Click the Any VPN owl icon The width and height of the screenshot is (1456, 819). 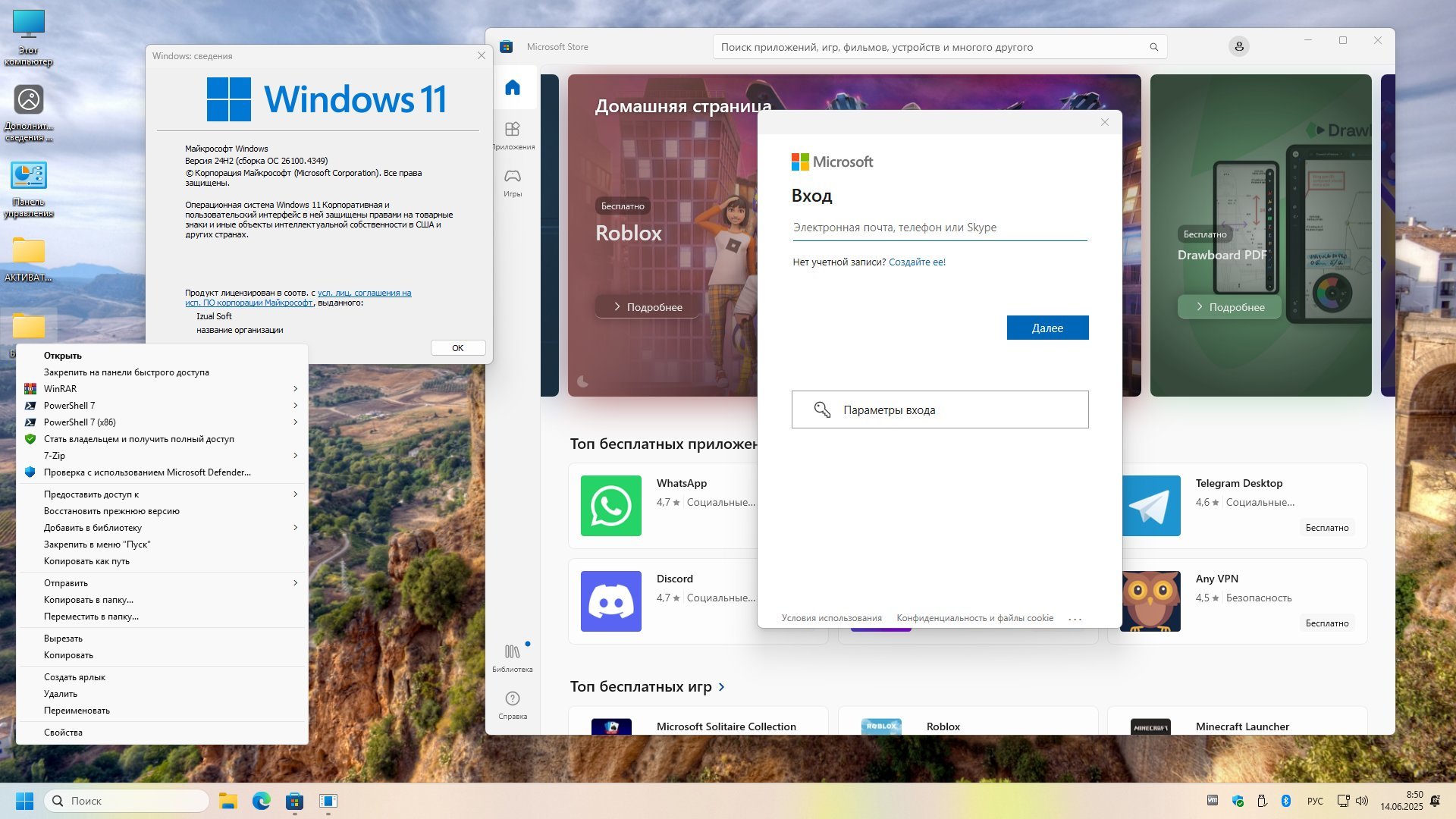(1150, 601)
